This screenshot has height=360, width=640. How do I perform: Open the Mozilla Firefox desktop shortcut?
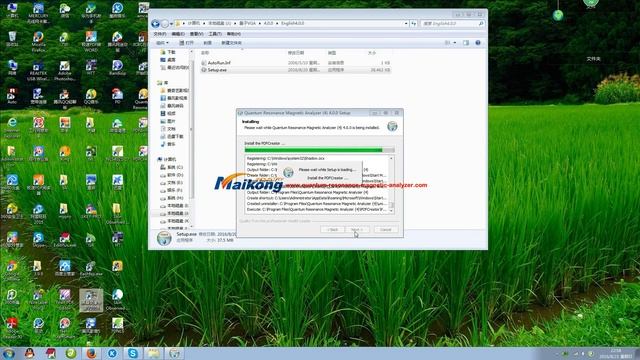[38, 42]
